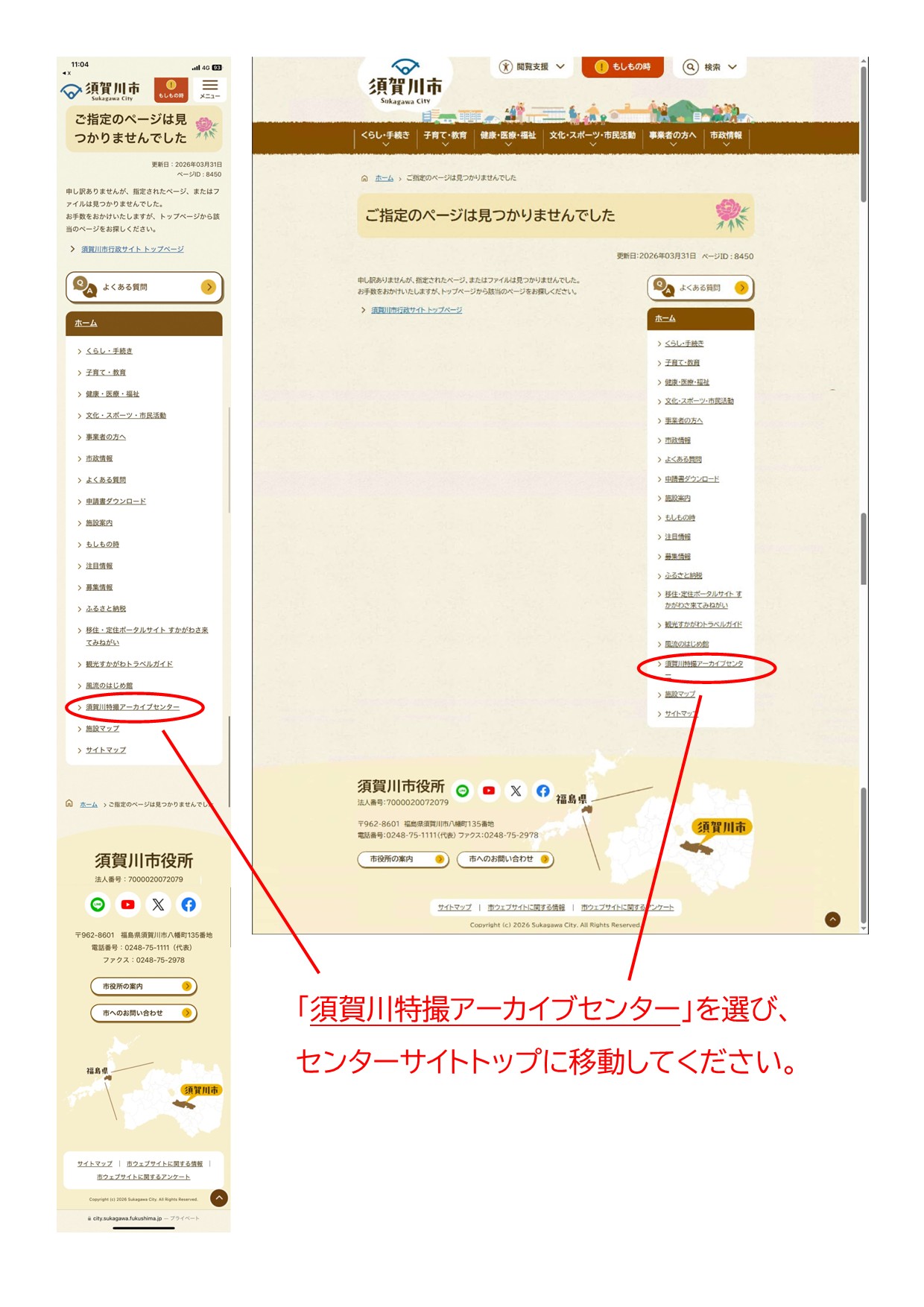Open 施設マップ link in mobile list

tap(102, 729)
